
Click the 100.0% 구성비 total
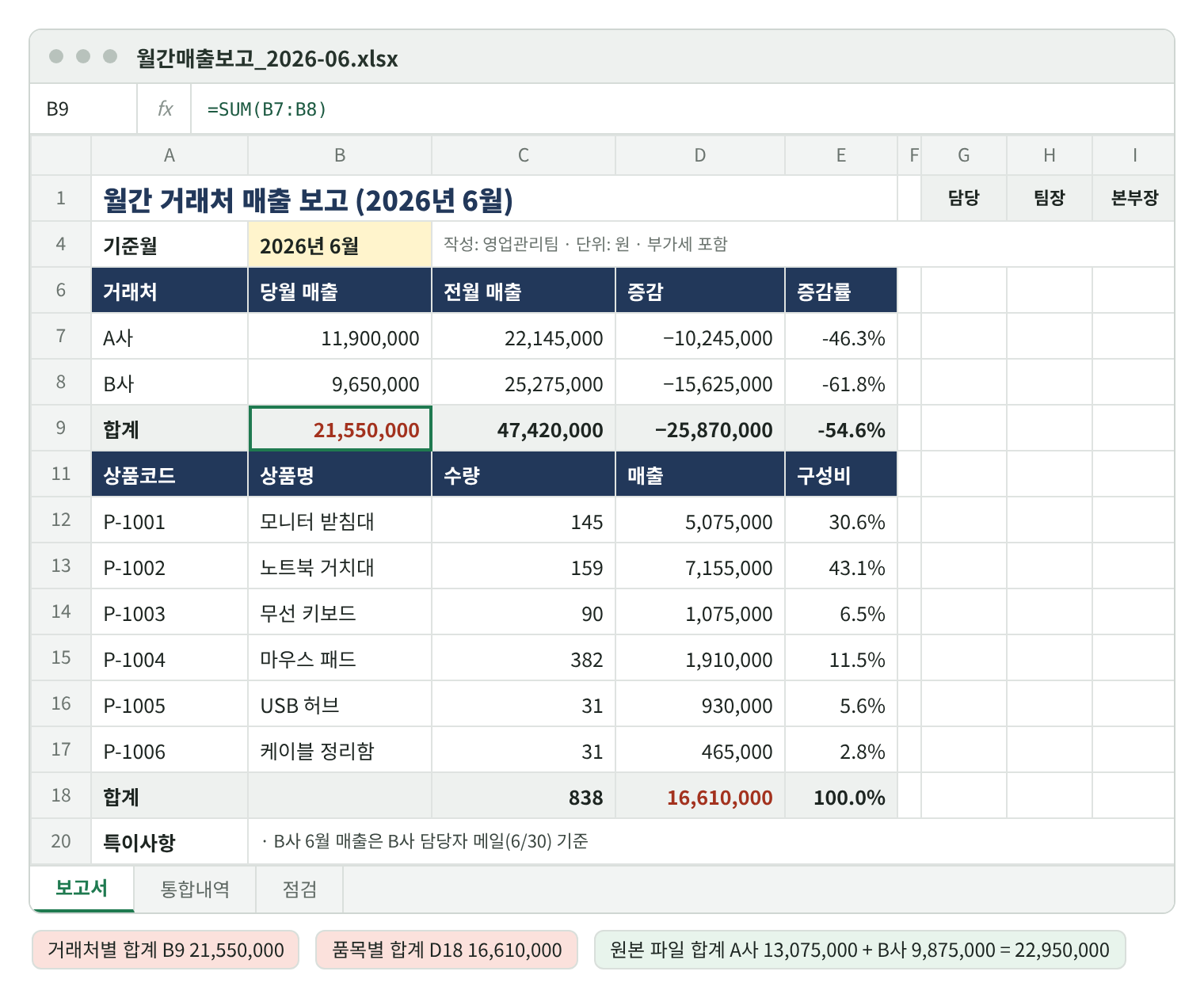coord(841,796)
